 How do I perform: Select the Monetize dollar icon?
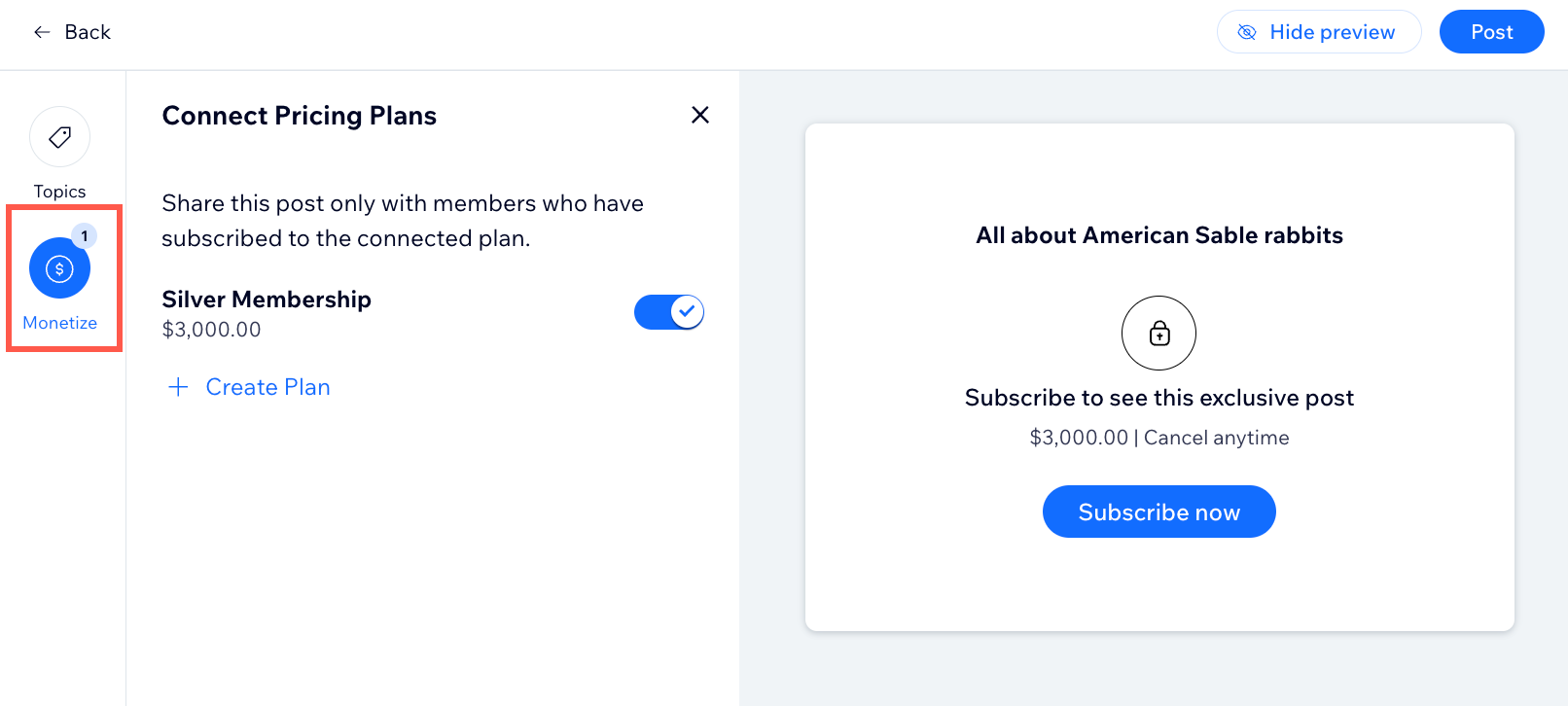(59, 268)
